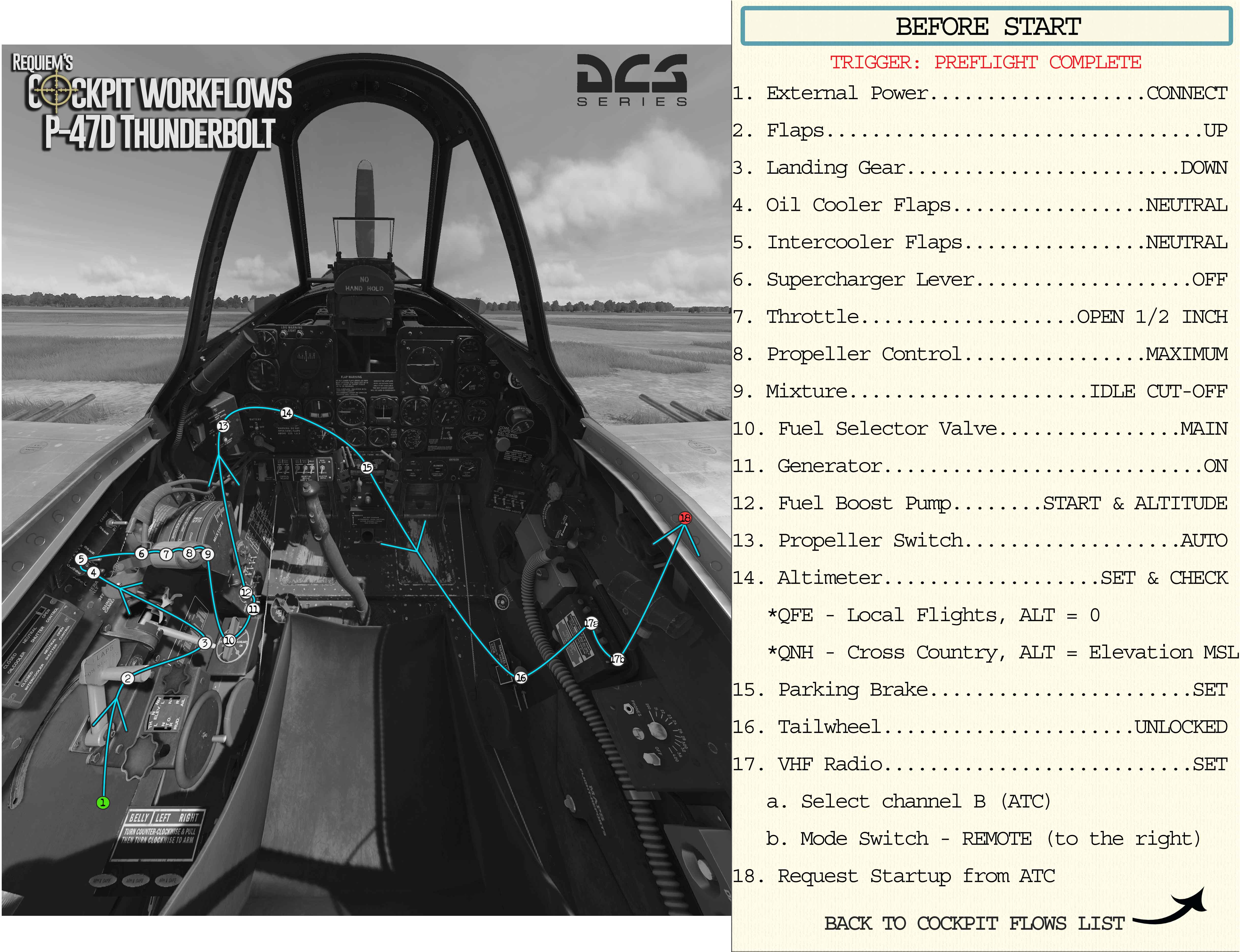This screenshot has height=952, width=1240.
Task: Click checklist line Mixture IDLE CUT-OFF
Action: pyautogui.click(x=979, y=391)
